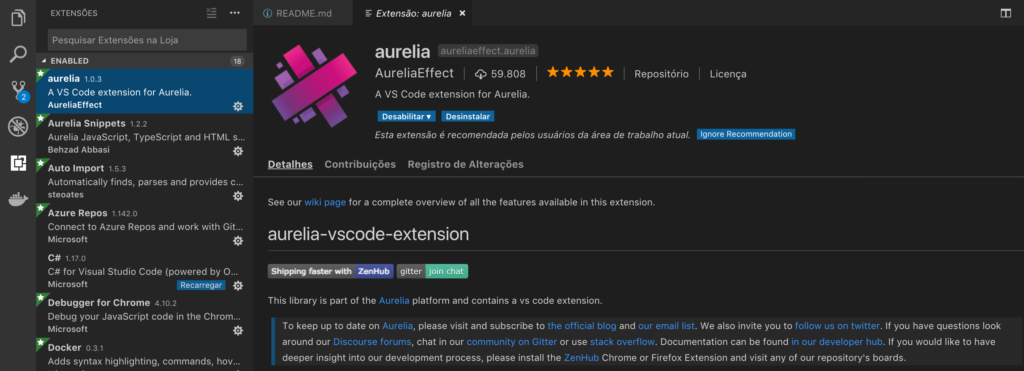Open in our developer hub link
Screen dimensions: 1024x371
pyautogui.click(x=837, y=342)
